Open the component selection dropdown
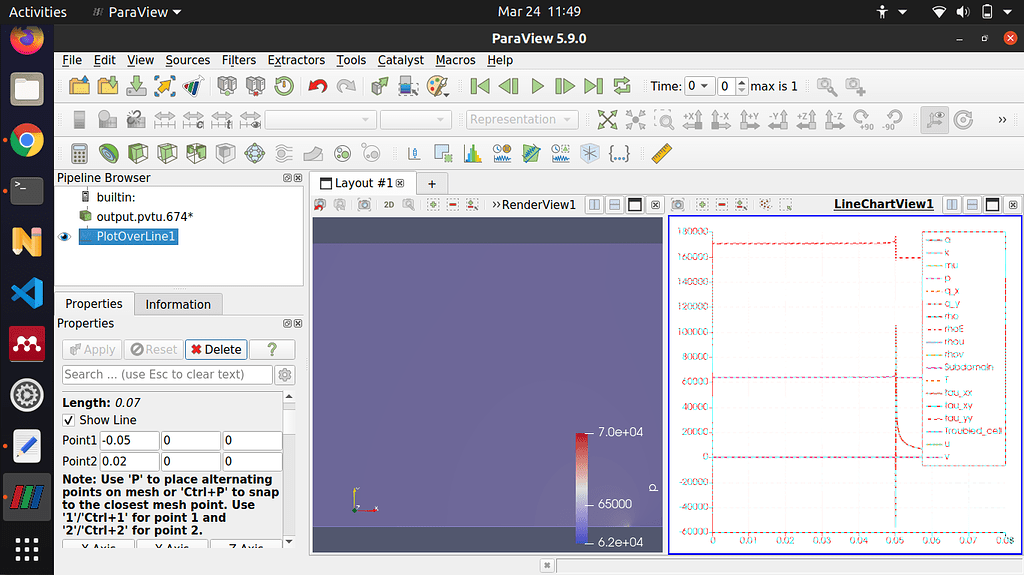1024x575 pixels. [416, 120]
